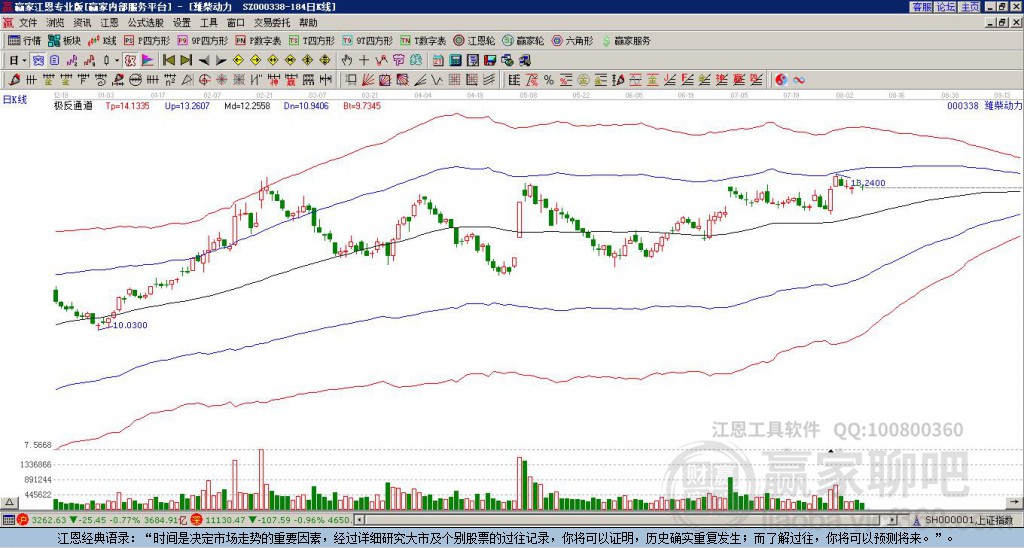Screen dimensions: 1024x548
Task: Click the 深 index status icon
Action: click(x=196, y=520)
